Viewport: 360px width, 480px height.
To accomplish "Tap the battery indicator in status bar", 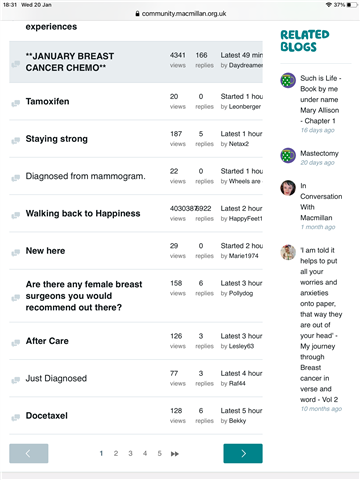I will point(351,5).
